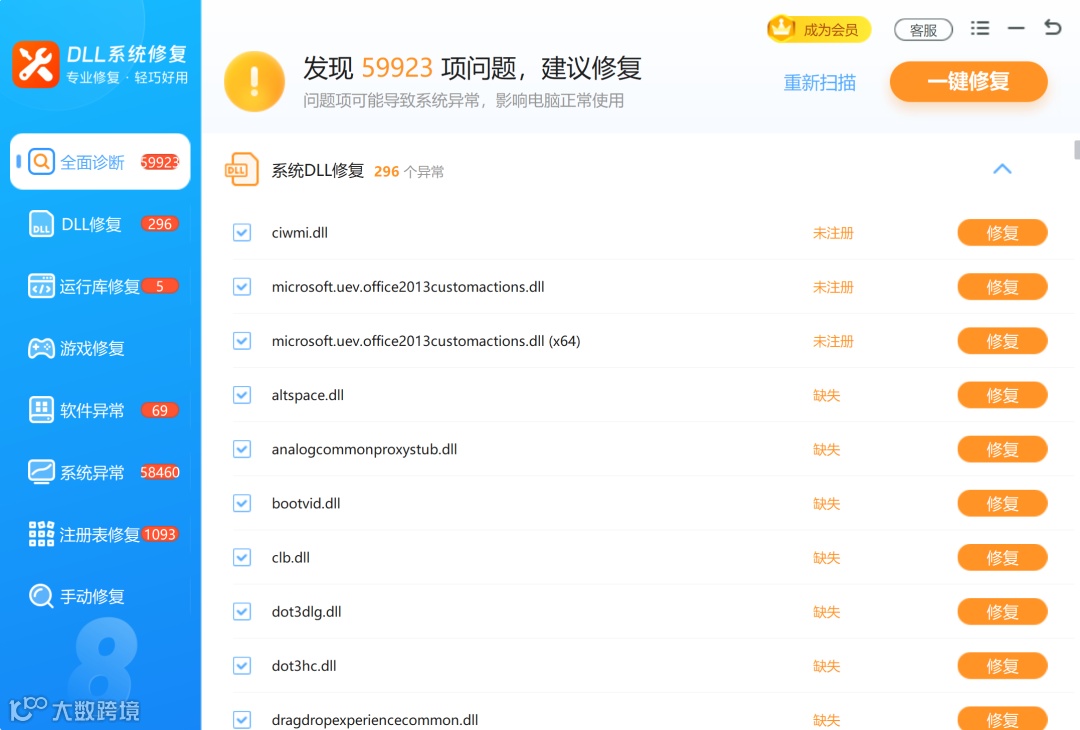The image size is (1080, 730).
Task: Click the back arrow icon at top right
Action: coord(1052,28)
